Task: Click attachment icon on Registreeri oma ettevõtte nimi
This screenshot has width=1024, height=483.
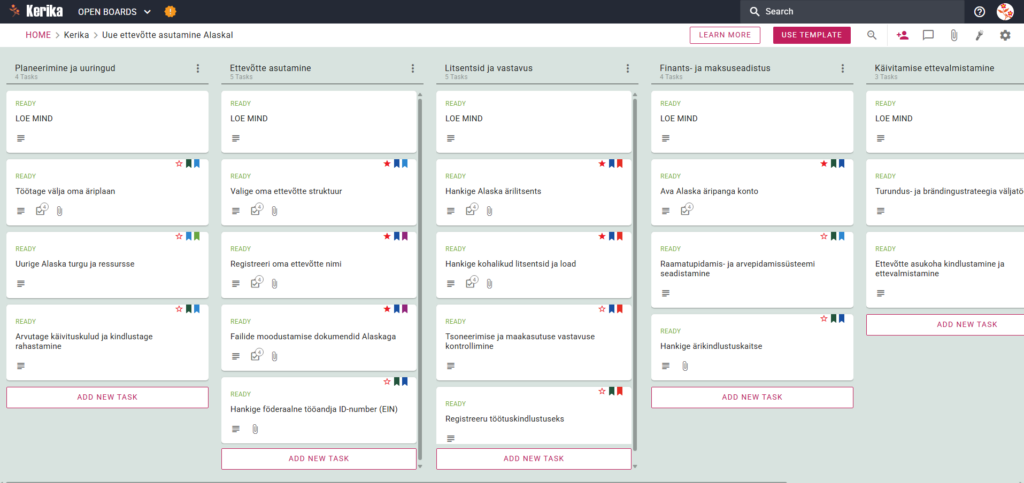Action: (274, 283)
